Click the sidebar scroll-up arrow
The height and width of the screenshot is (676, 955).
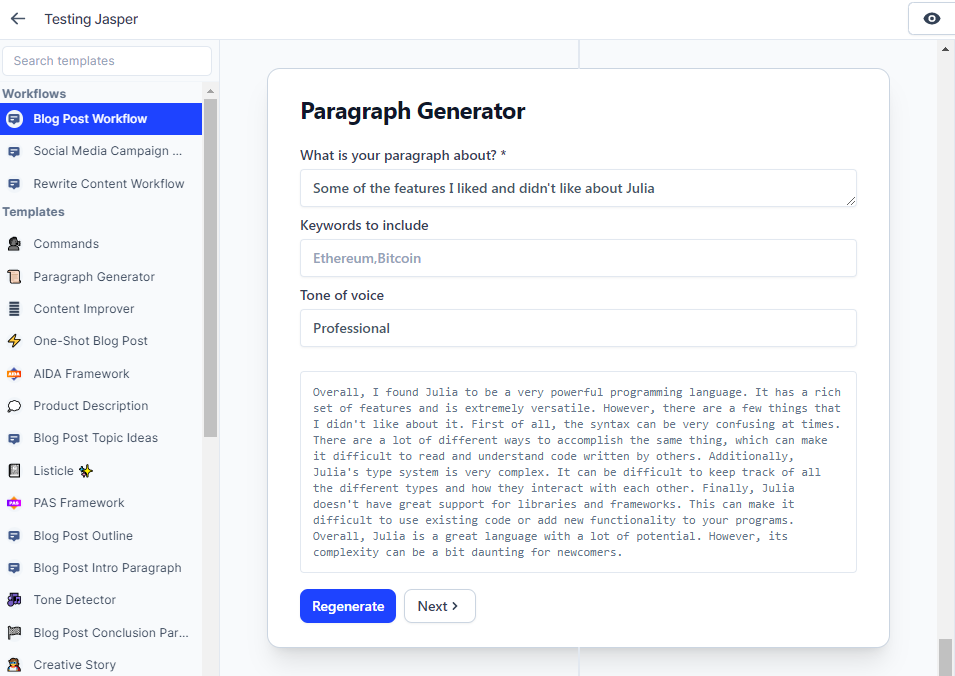(210, 91)
